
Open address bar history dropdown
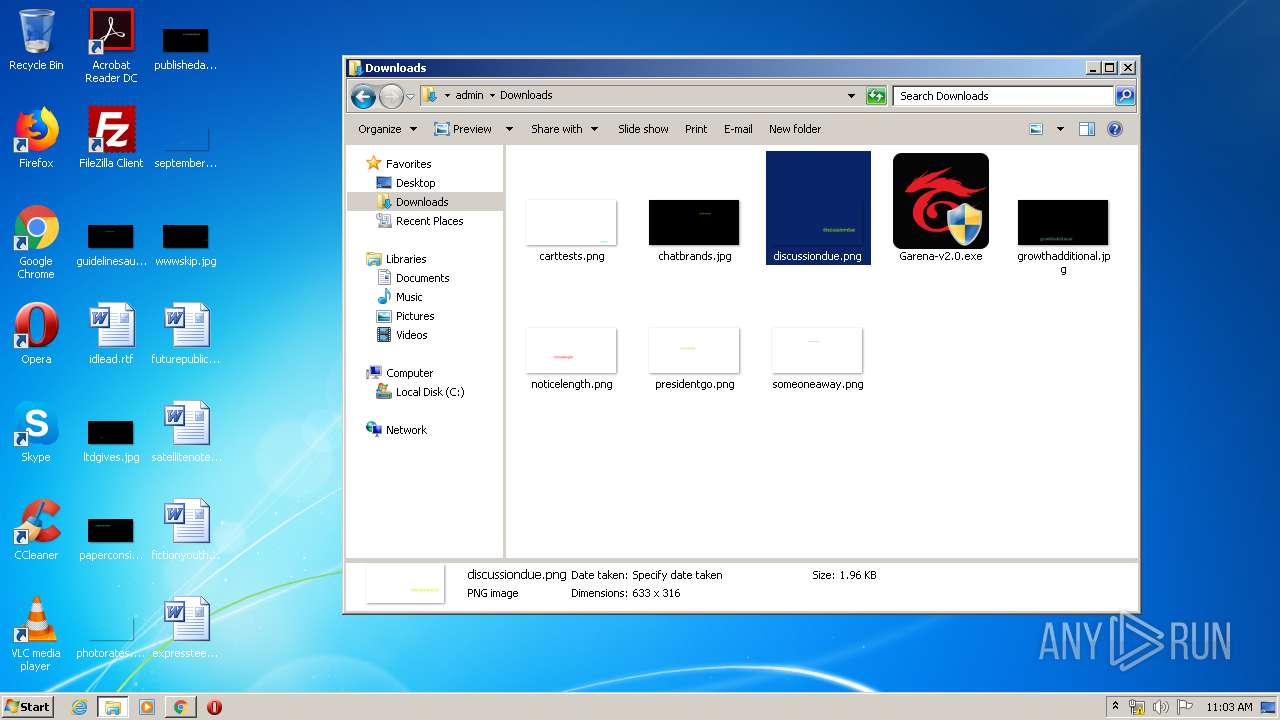[x=851, y=96]
